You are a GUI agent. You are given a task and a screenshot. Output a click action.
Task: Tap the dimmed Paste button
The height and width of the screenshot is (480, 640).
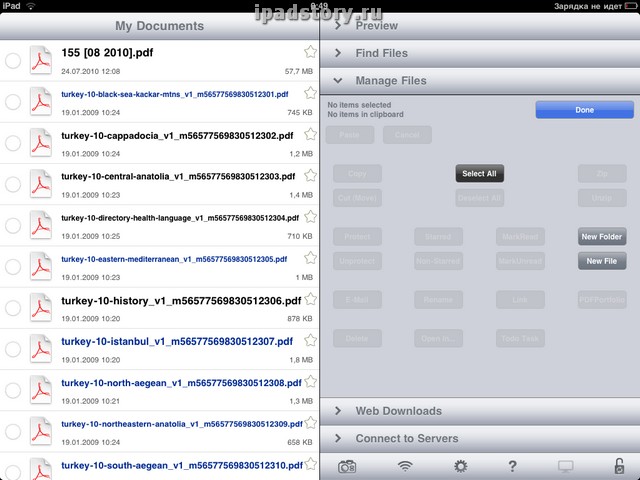point(350,135)
